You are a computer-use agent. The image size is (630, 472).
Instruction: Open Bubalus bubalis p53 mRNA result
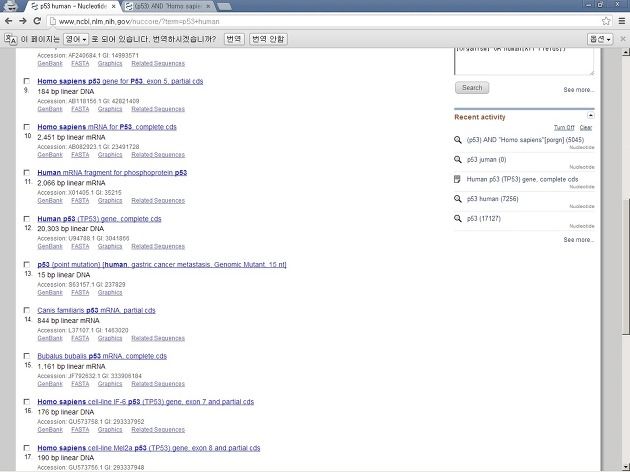click(x=102, y=356)
